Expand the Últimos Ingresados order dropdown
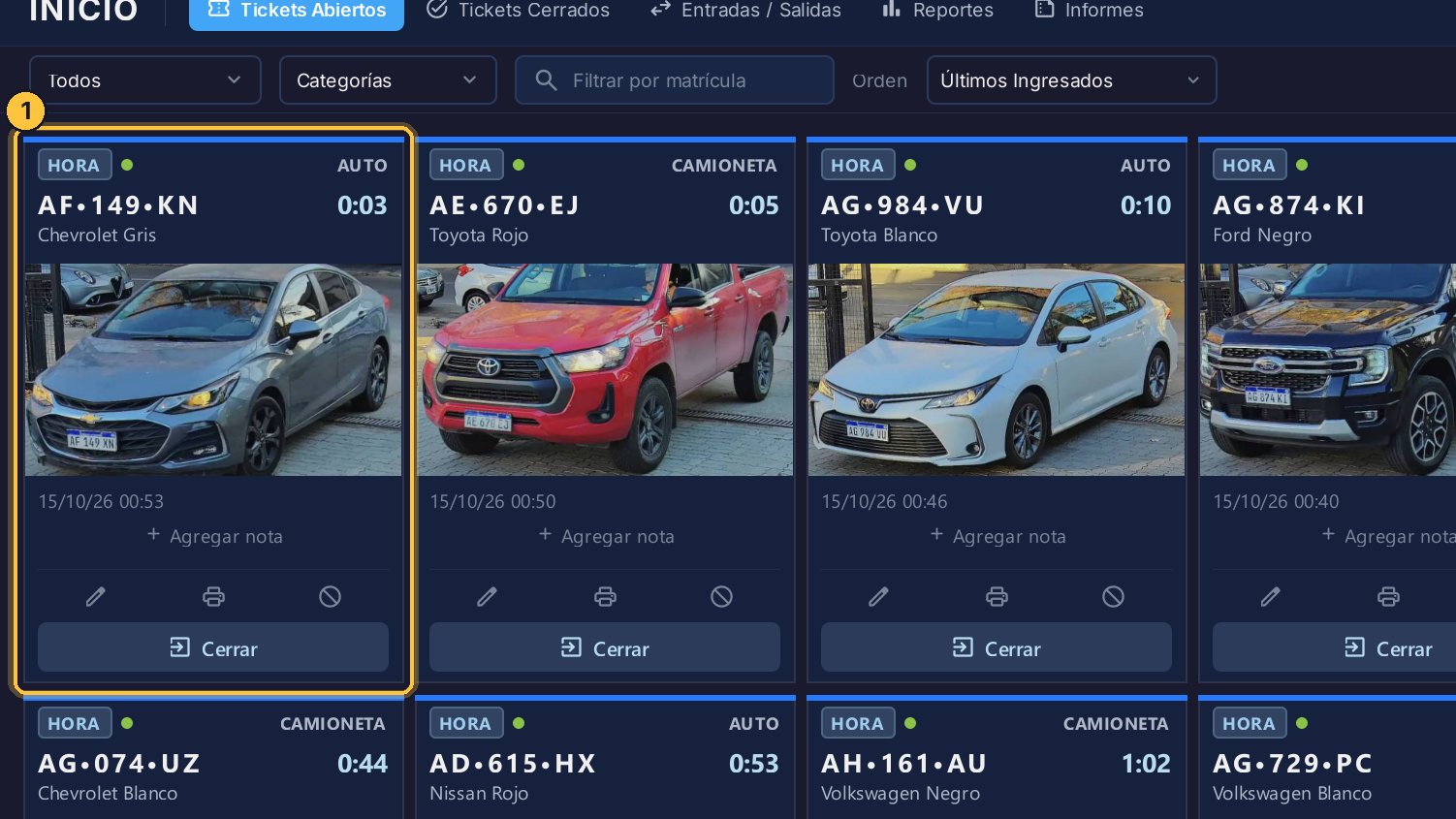This screenshot has height=819, width=1456. 1071,80
